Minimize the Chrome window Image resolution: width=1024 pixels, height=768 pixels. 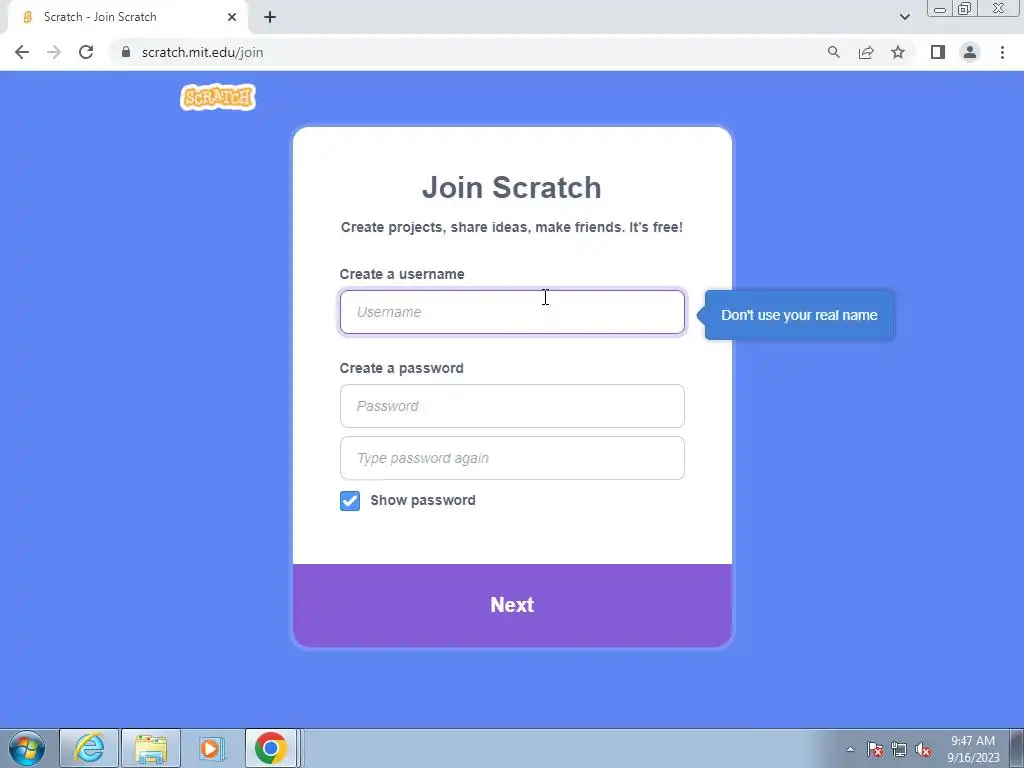tap(940, 8)
